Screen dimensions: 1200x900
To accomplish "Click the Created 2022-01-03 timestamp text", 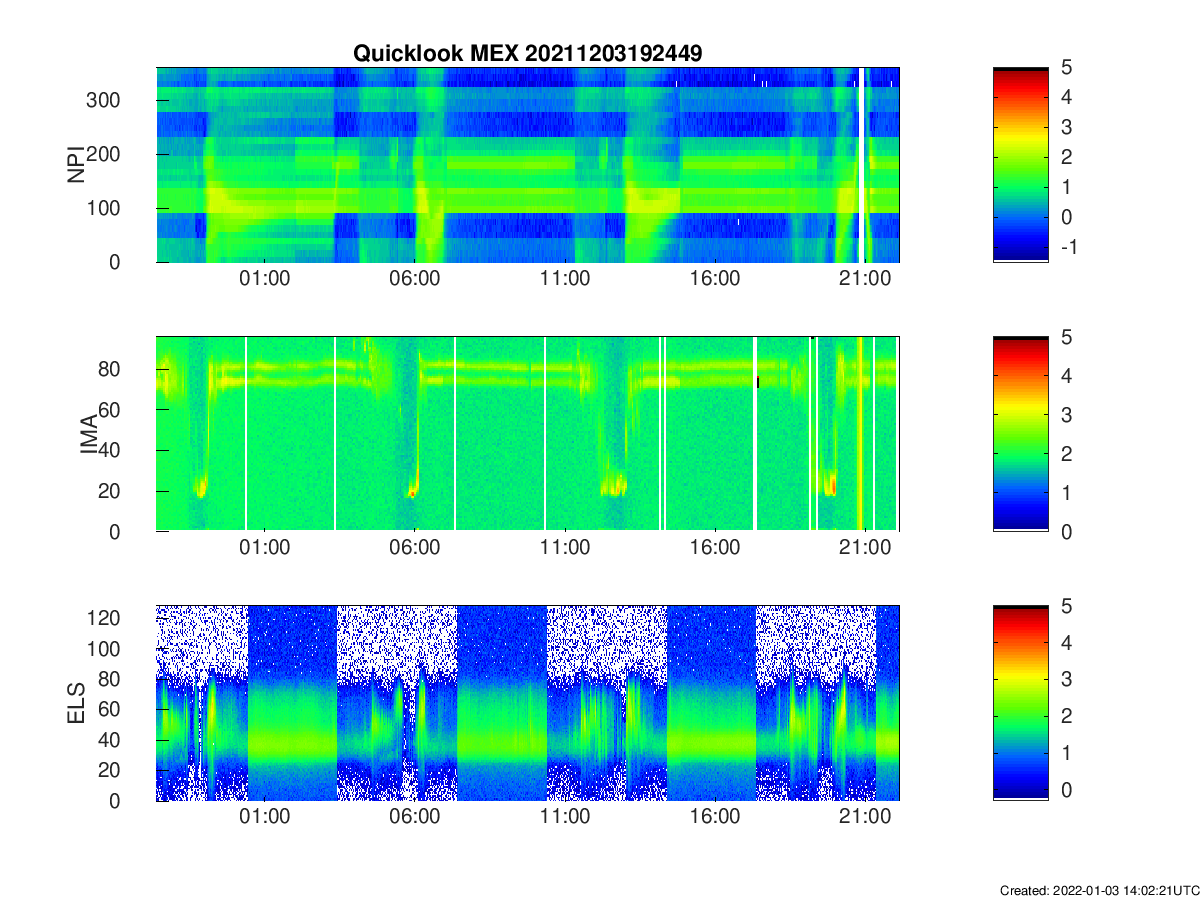I will tap(1099, 890).
